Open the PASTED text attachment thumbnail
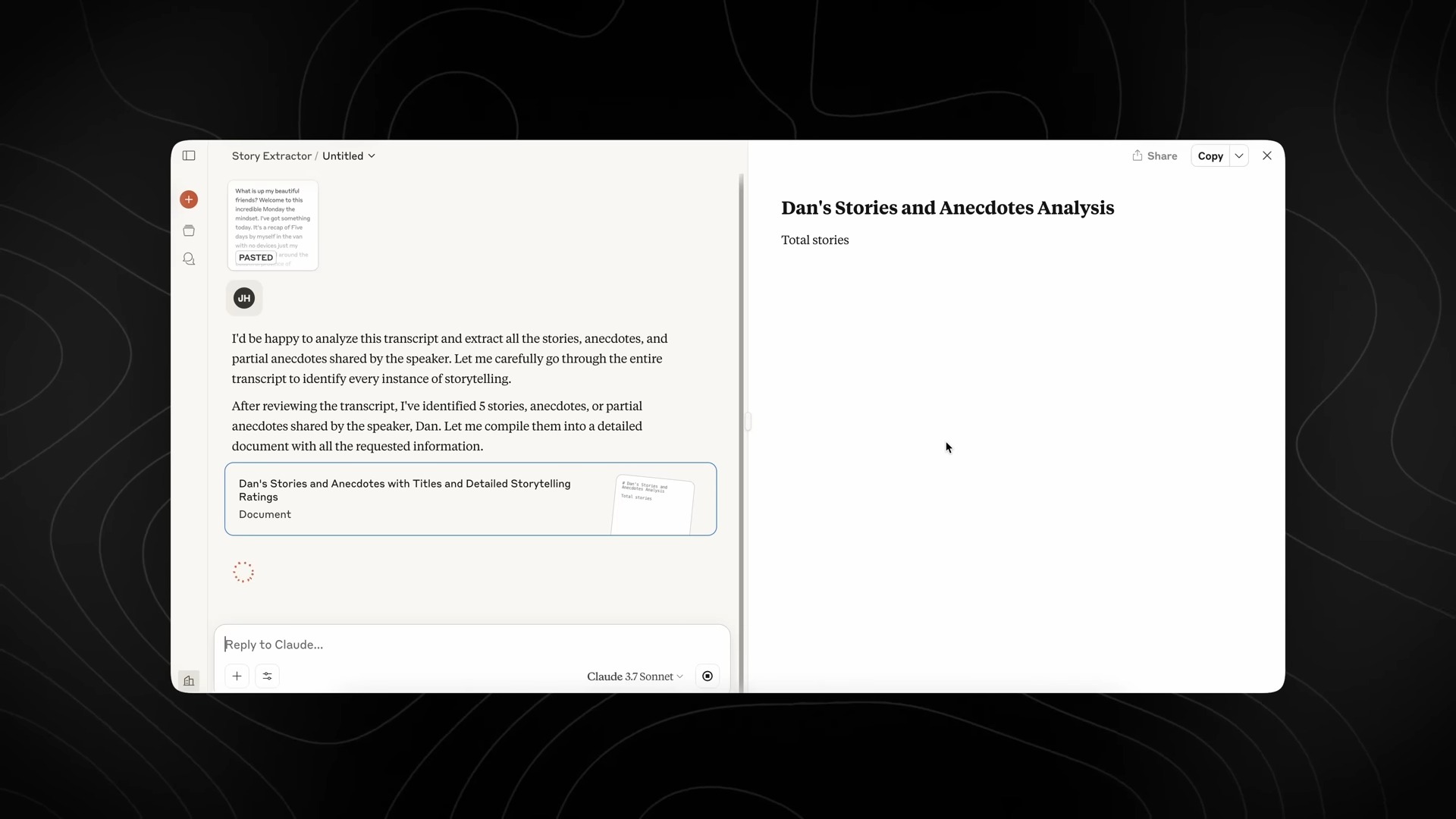This screenshot has height=819, width=1456. (x=273, y=225)
